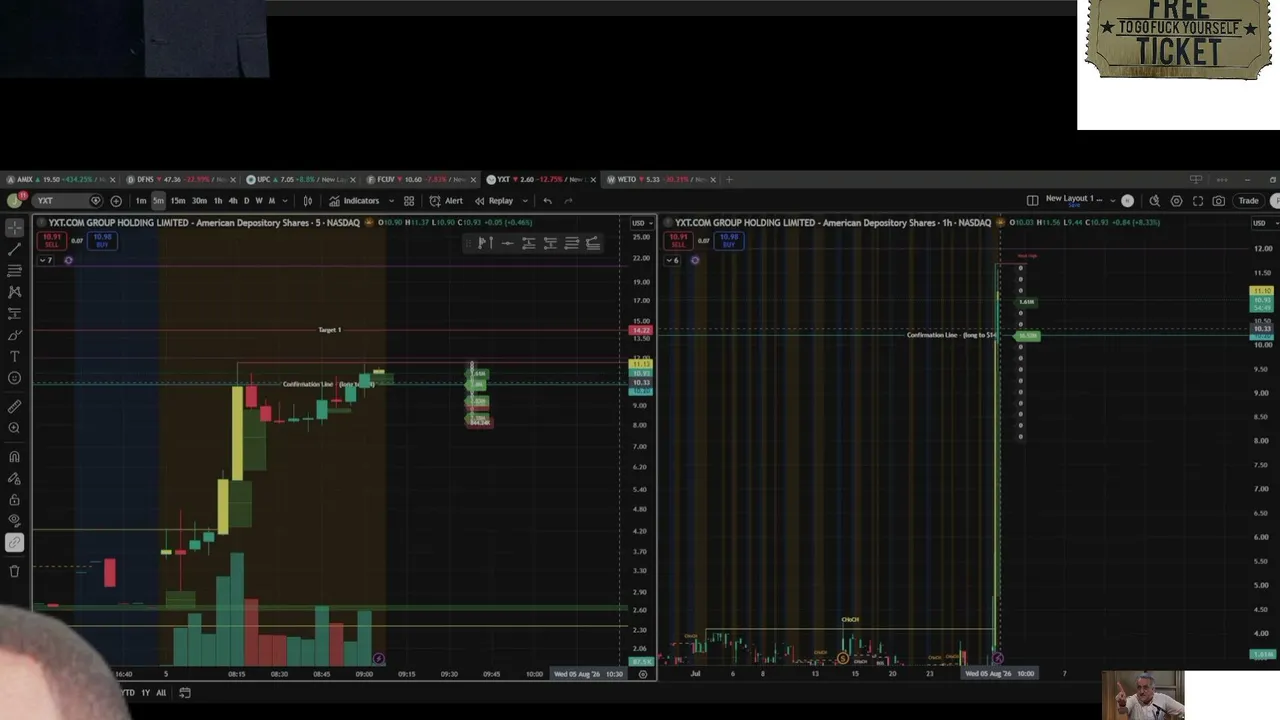Image resolution: width=1280 pixels, height=720 pixels.
Task: Expand the timeframe interval dropdown
Action: tap(285, 201)
